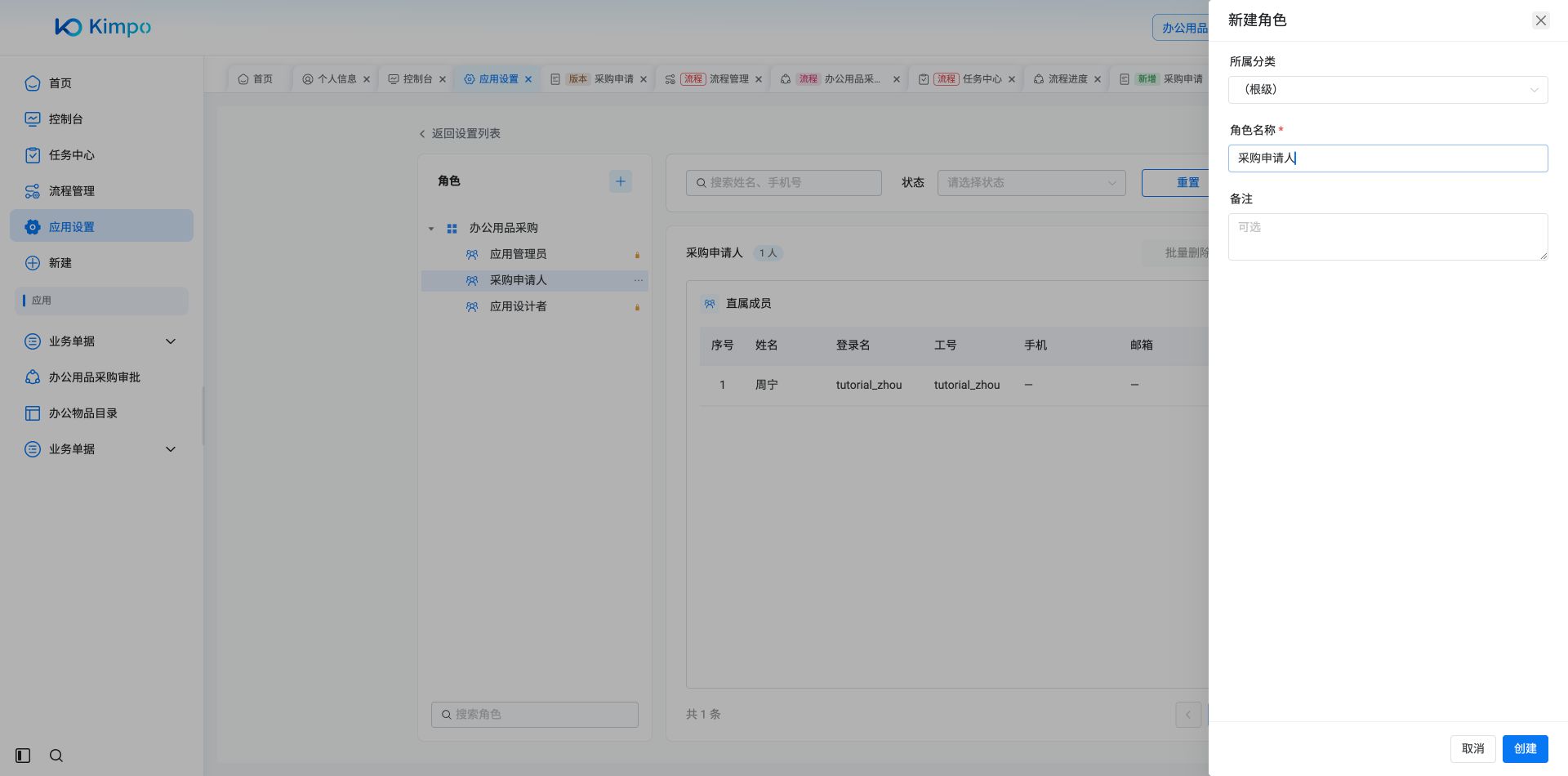
Task: Click the previous page arrow
Action: [x=1188, y=715]
